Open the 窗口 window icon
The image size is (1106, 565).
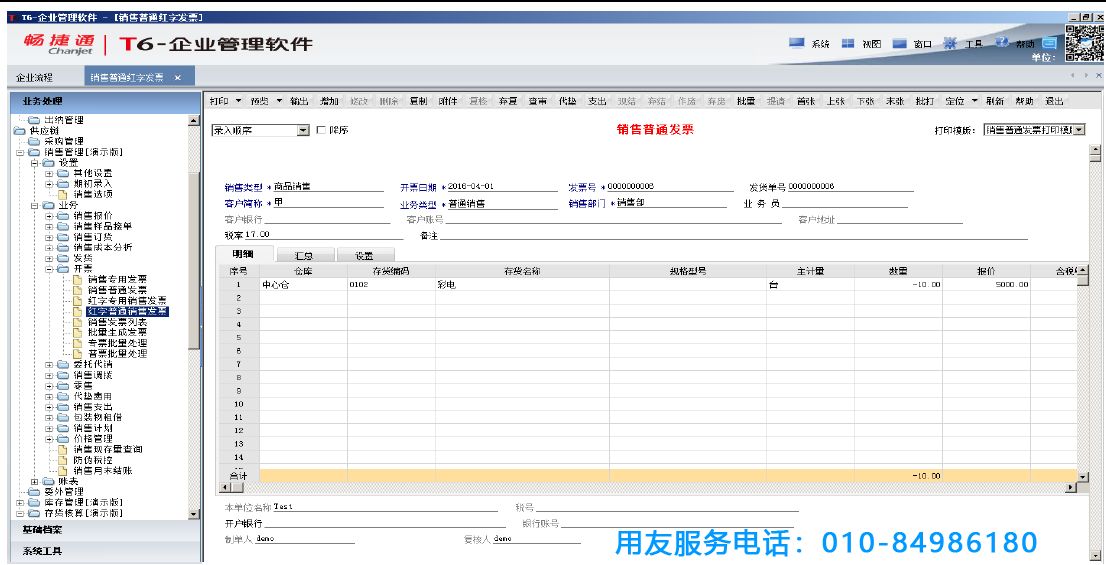[x=899, y=44]
